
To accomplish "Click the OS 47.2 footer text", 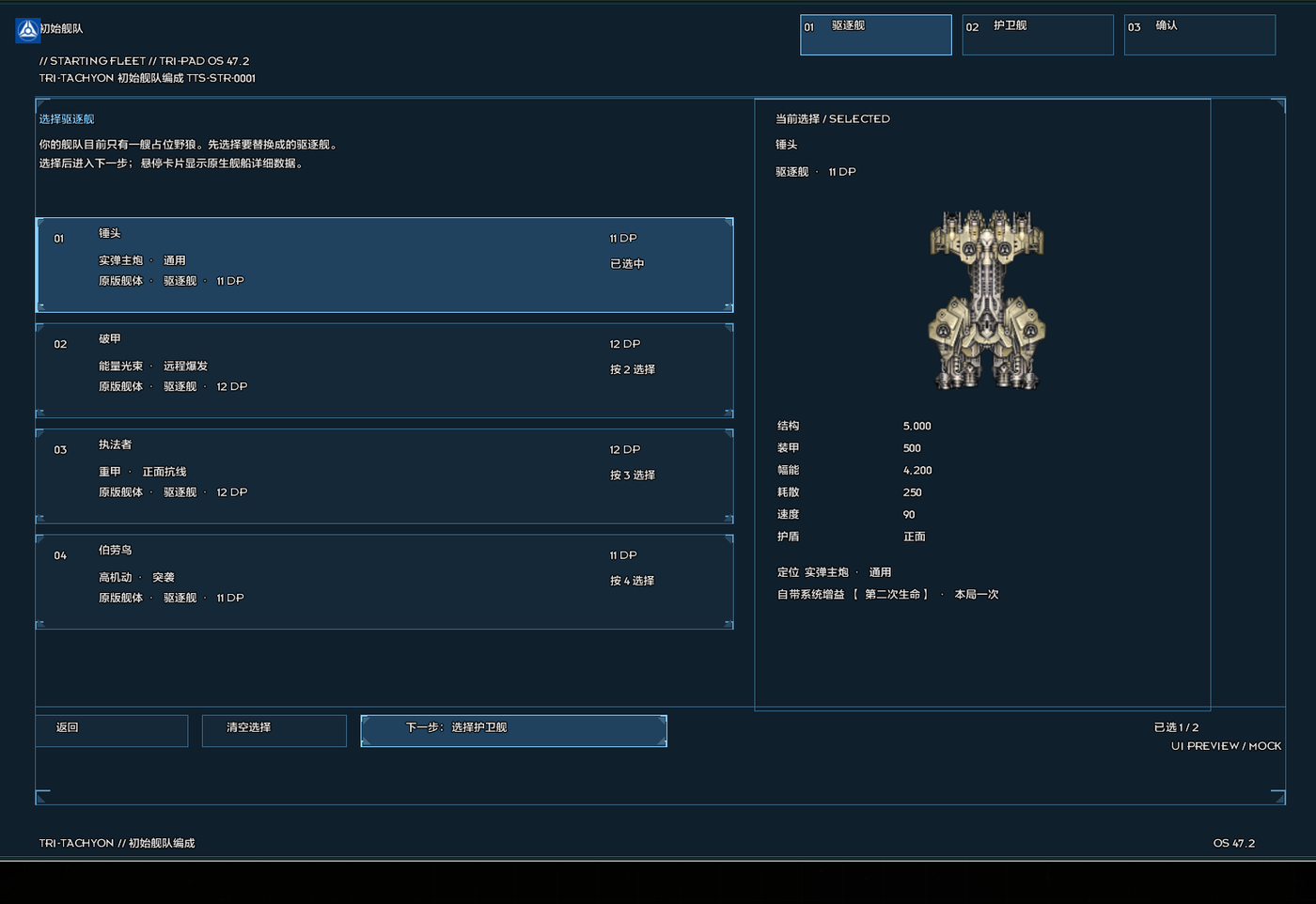I will 1234,844.
